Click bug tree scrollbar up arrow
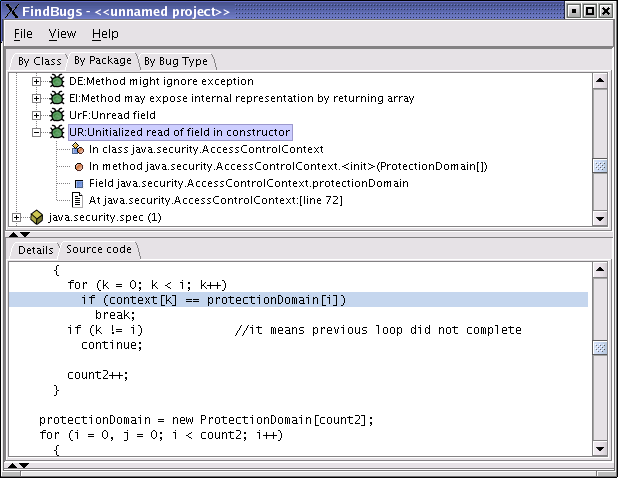This screenshot has width=618, height=478. click(600, 81)
